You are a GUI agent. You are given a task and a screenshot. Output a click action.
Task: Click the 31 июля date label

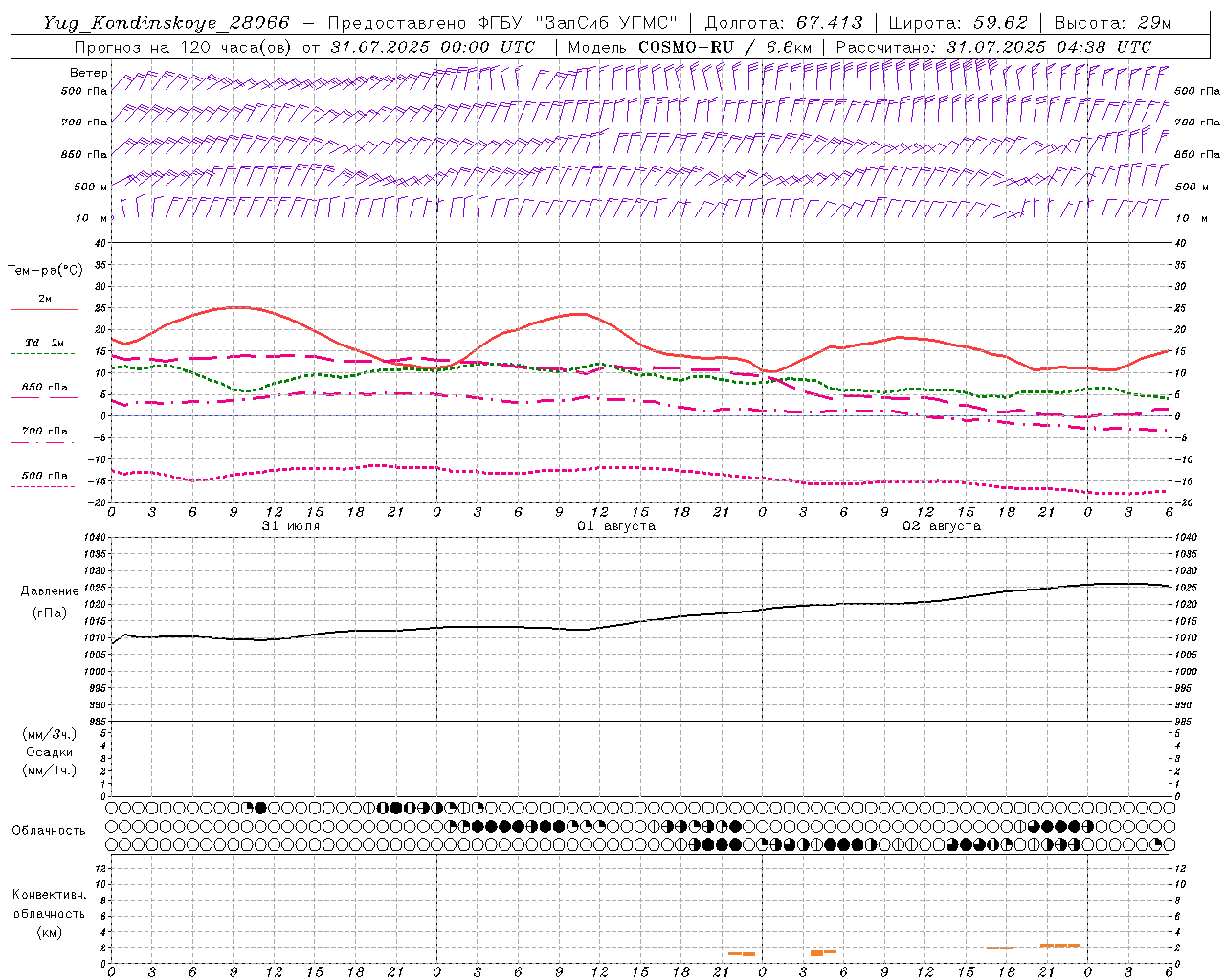291,526
